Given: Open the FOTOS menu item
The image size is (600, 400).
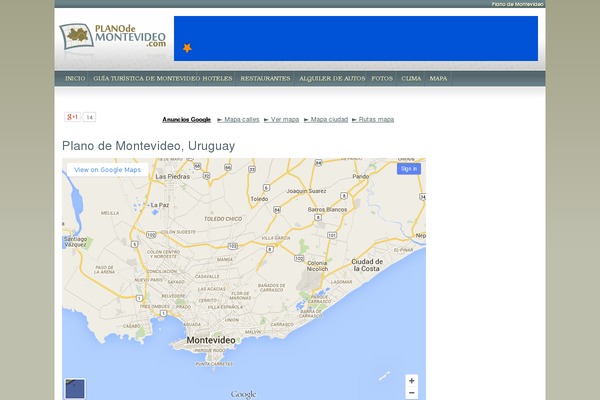Looking at the screenshot, I should pos(382,78).
